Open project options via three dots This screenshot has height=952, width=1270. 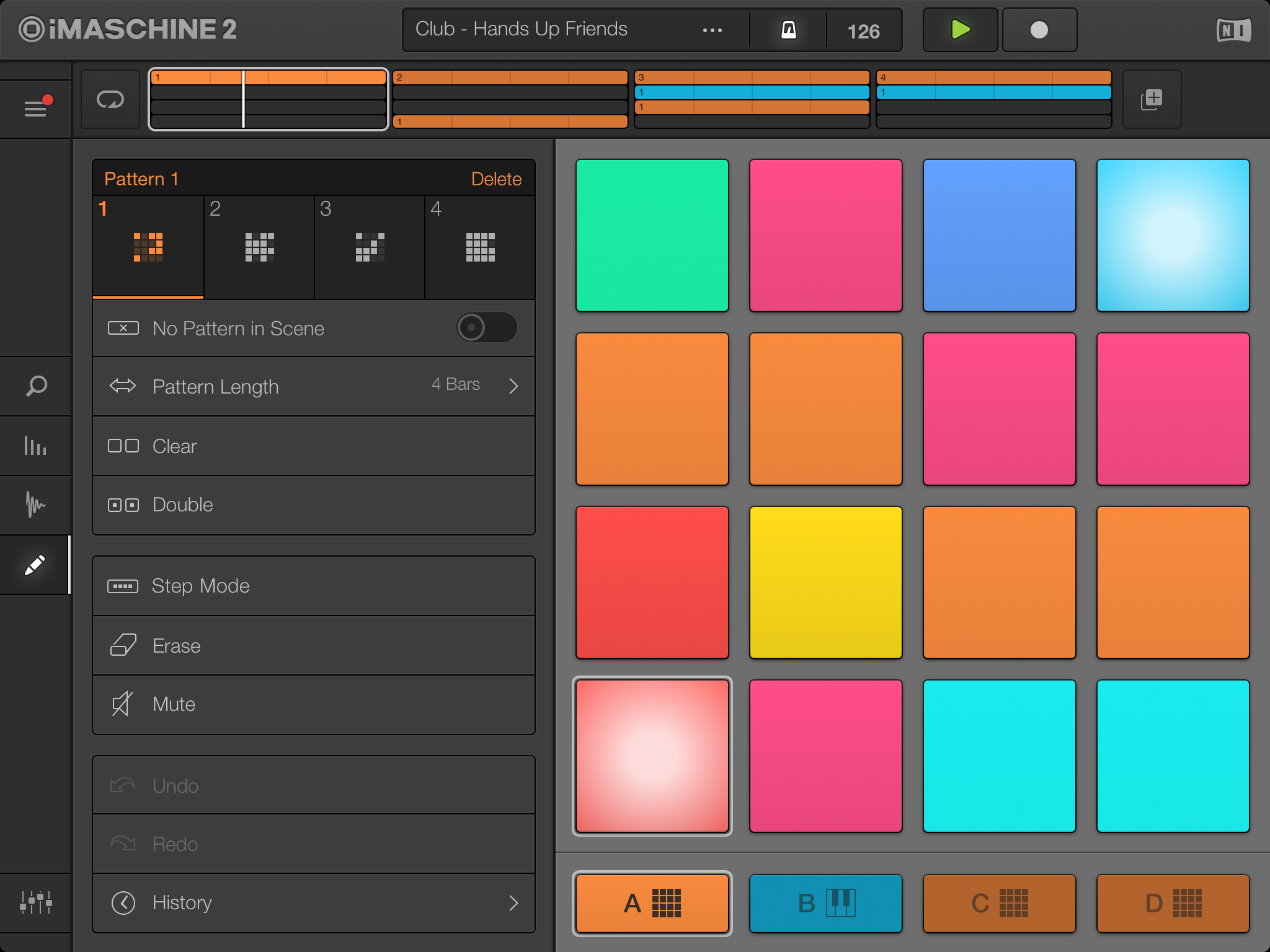pyautogui.click(x=712, y=30)
